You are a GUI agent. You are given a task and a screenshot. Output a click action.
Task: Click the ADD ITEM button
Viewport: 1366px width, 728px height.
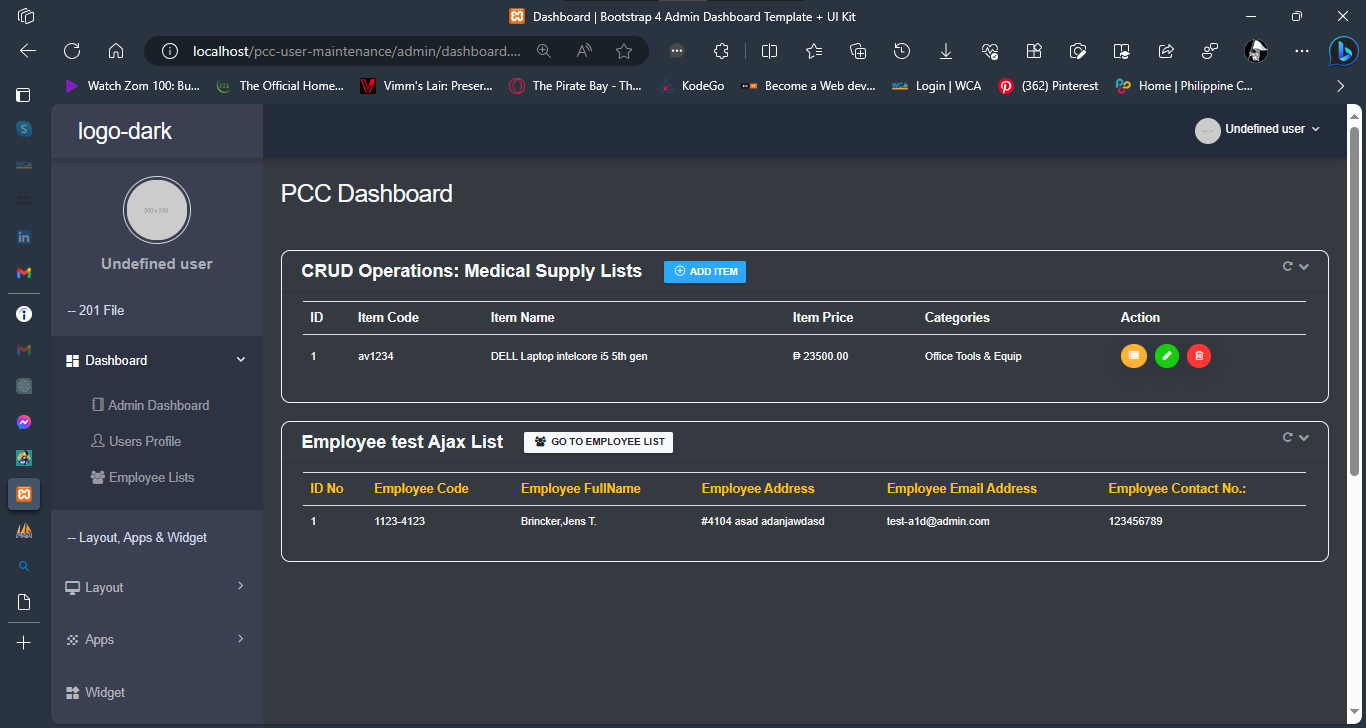(x=705, y=271)
